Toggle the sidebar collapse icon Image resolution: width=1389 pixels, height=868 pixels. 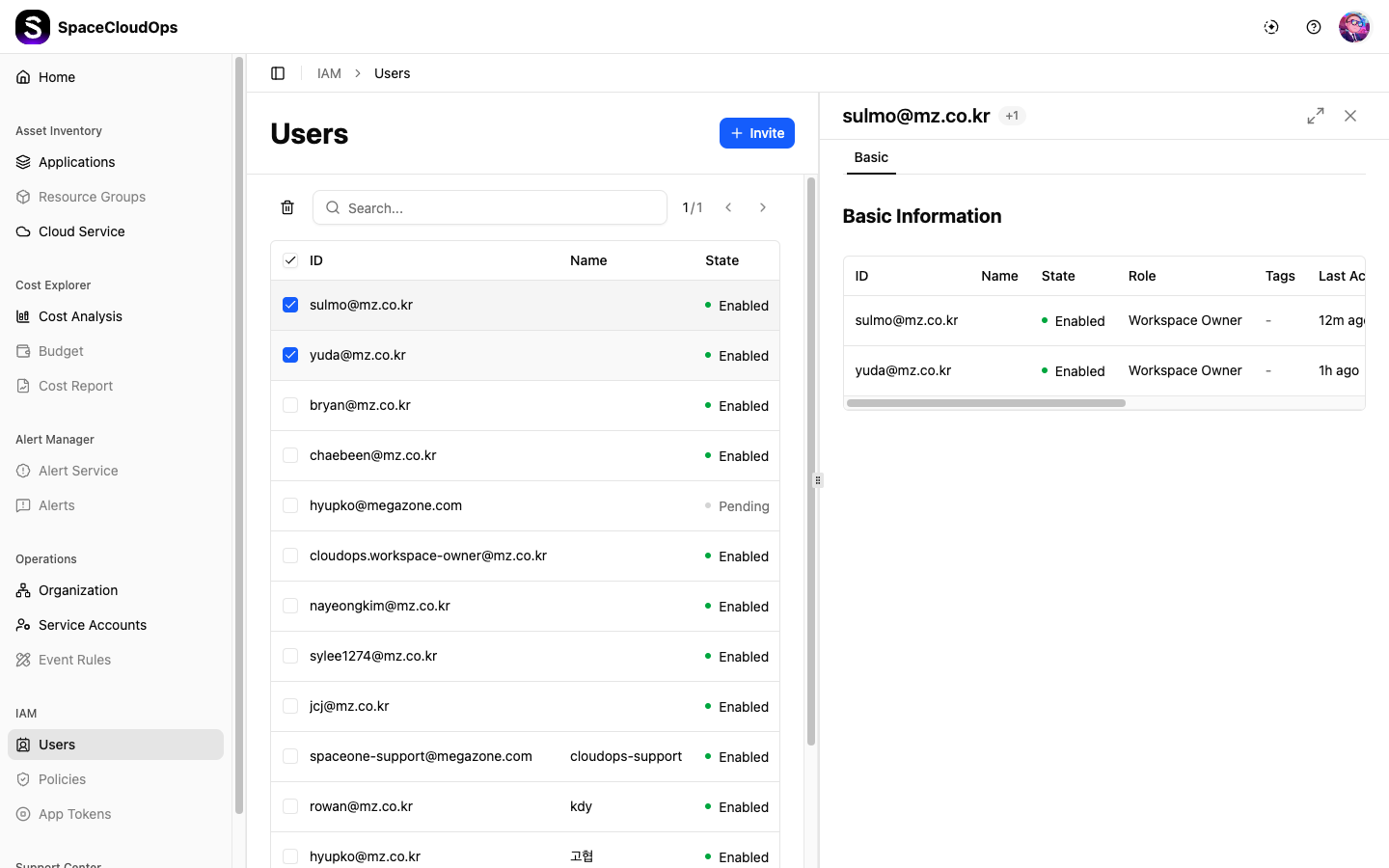pos(278,73)
